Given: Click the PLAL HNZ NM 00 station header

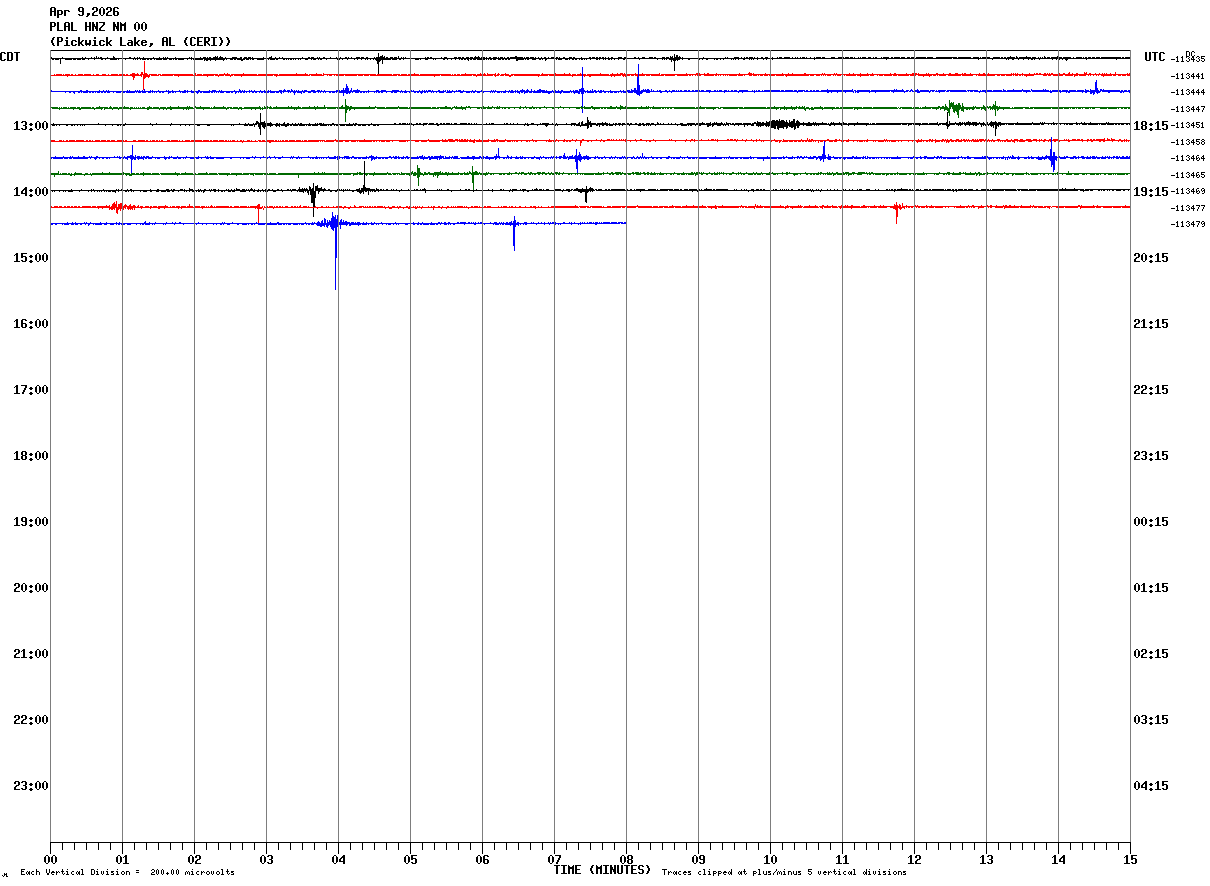Looking at the screenshot, I should click(98, 27).
